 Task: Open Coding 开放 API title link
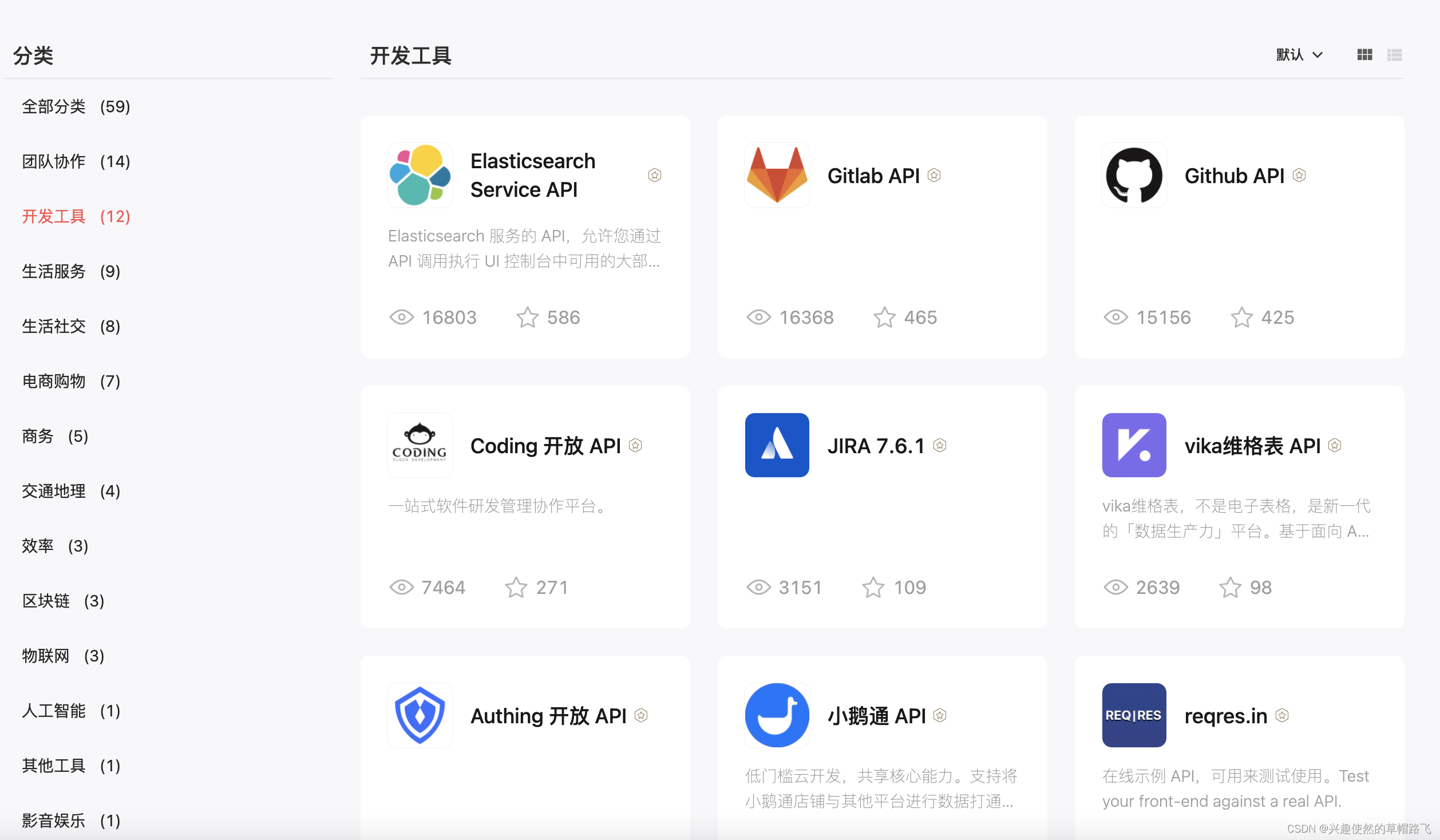click(545, 446)
